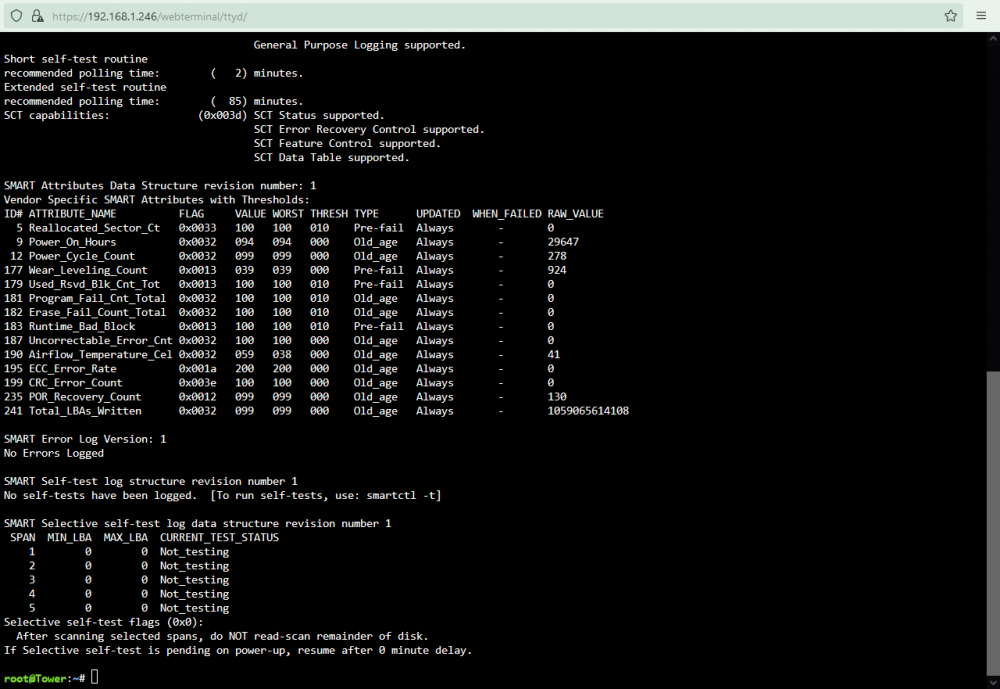The image size is (1000, 689).
Task: Click the '(0x003d)' SCT capabilities value
Action: click(x=222, y=115)
